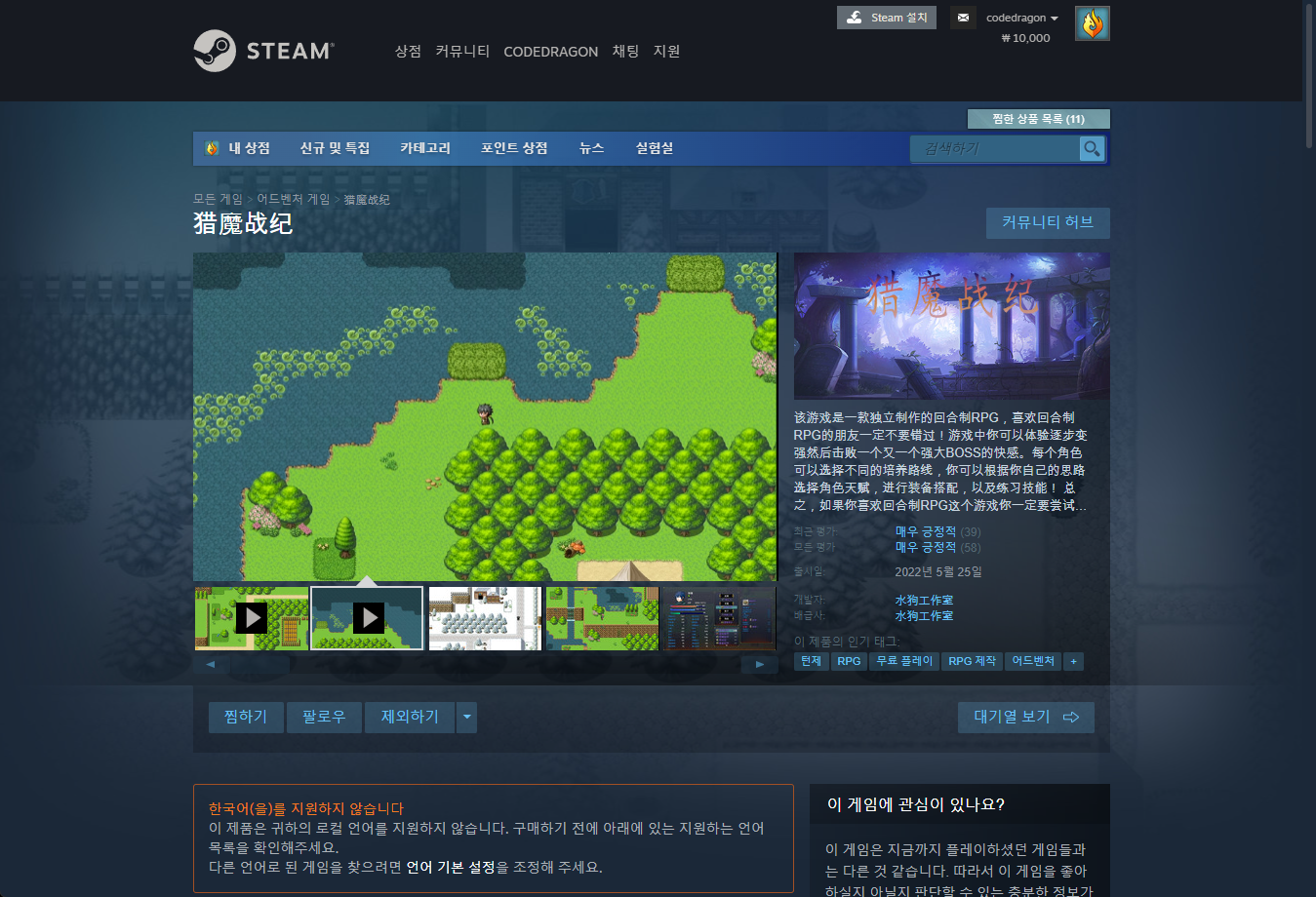Open the 상점 top menu
The image size is (1316, 897).
coord(408,51)
